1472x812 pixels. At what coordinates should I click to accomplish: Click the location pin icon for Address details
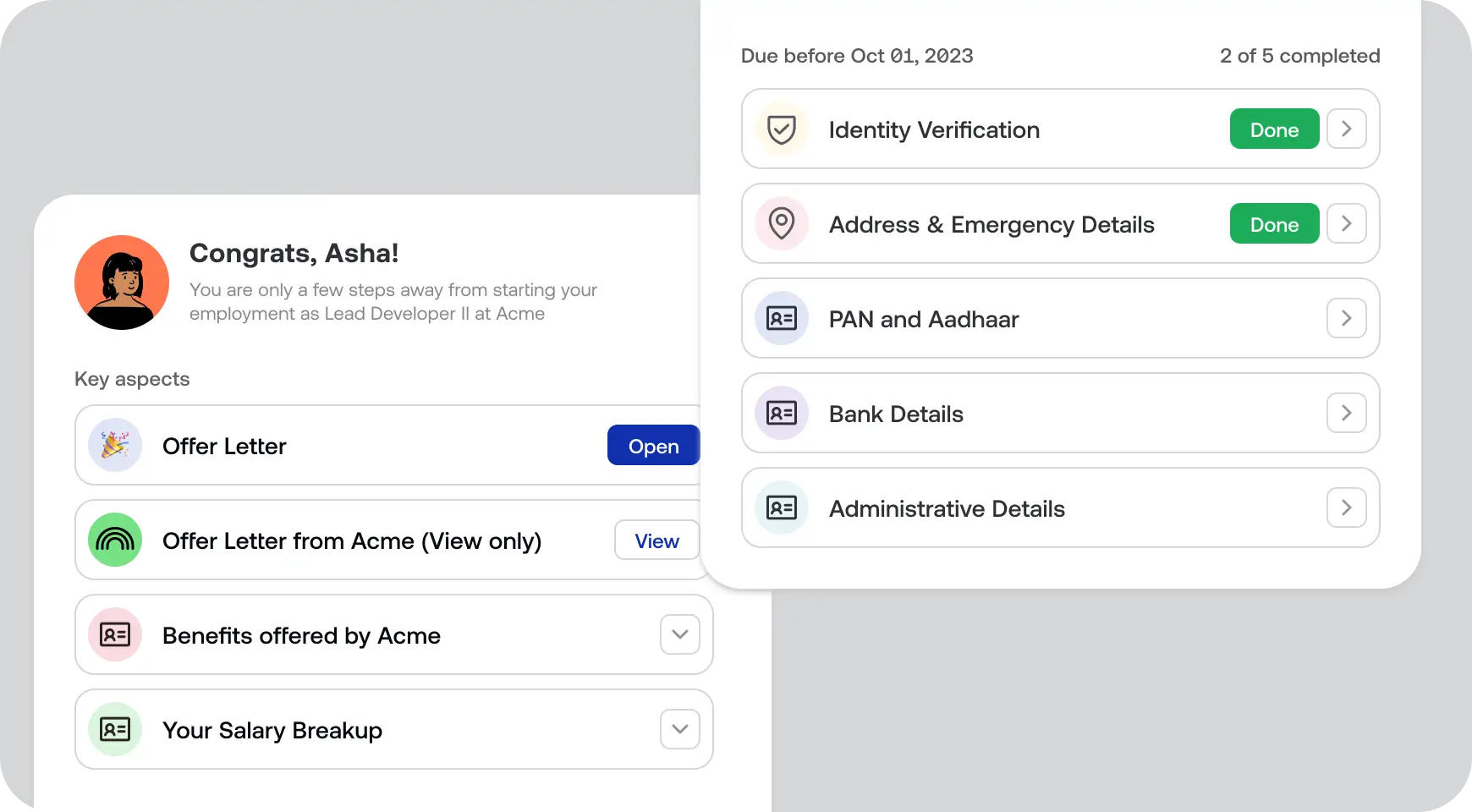pos(781,224)
